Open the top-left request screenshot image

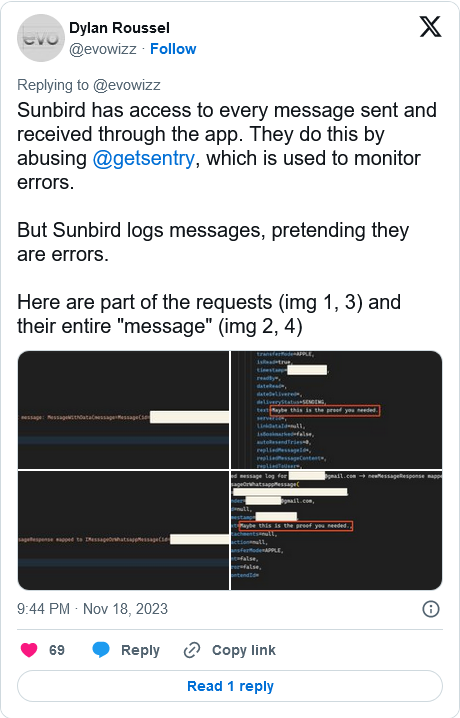coord(123,410)
